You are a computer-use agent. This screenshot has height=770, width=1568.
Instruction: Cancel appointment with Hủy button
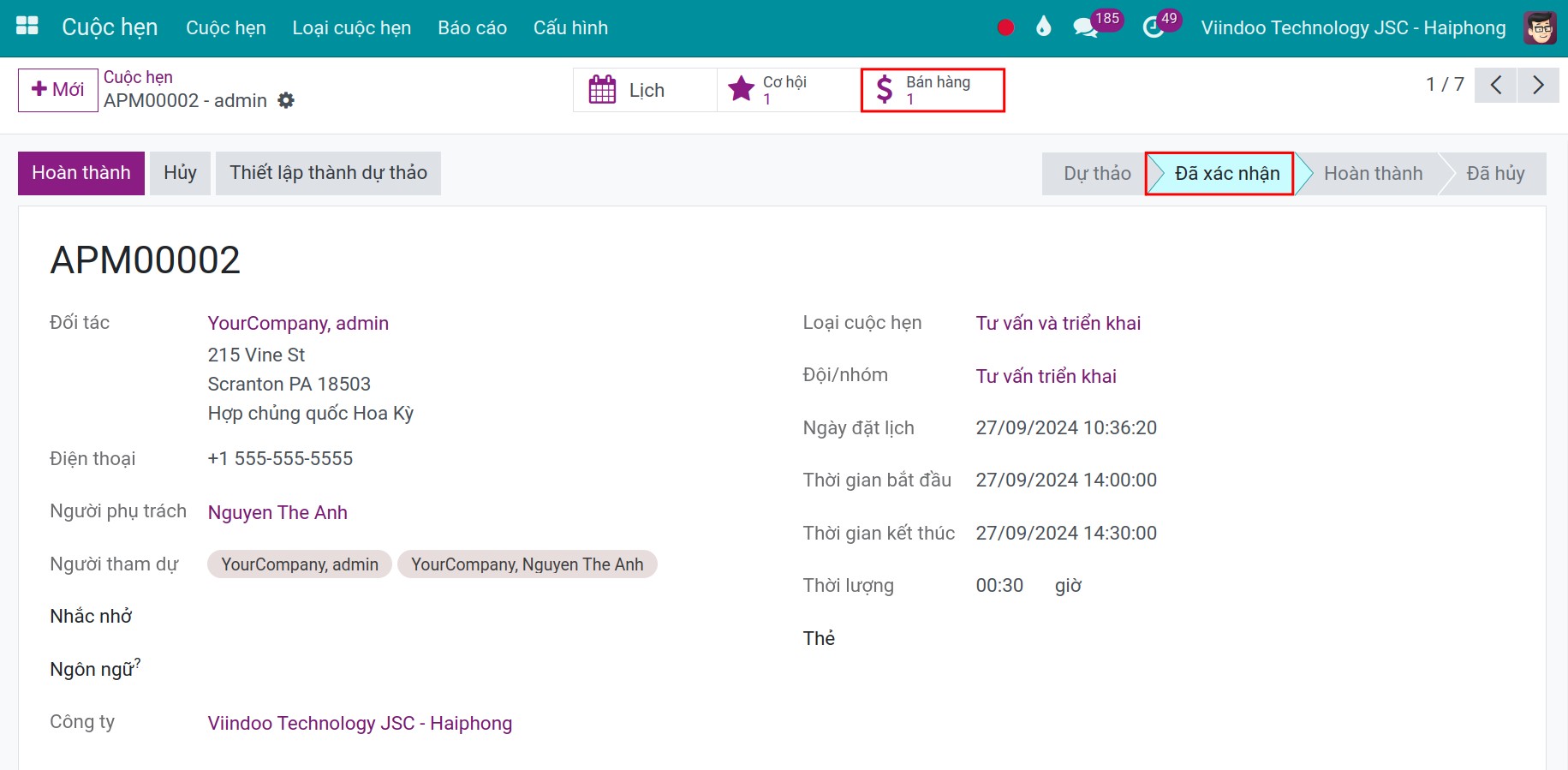(180, 173)
